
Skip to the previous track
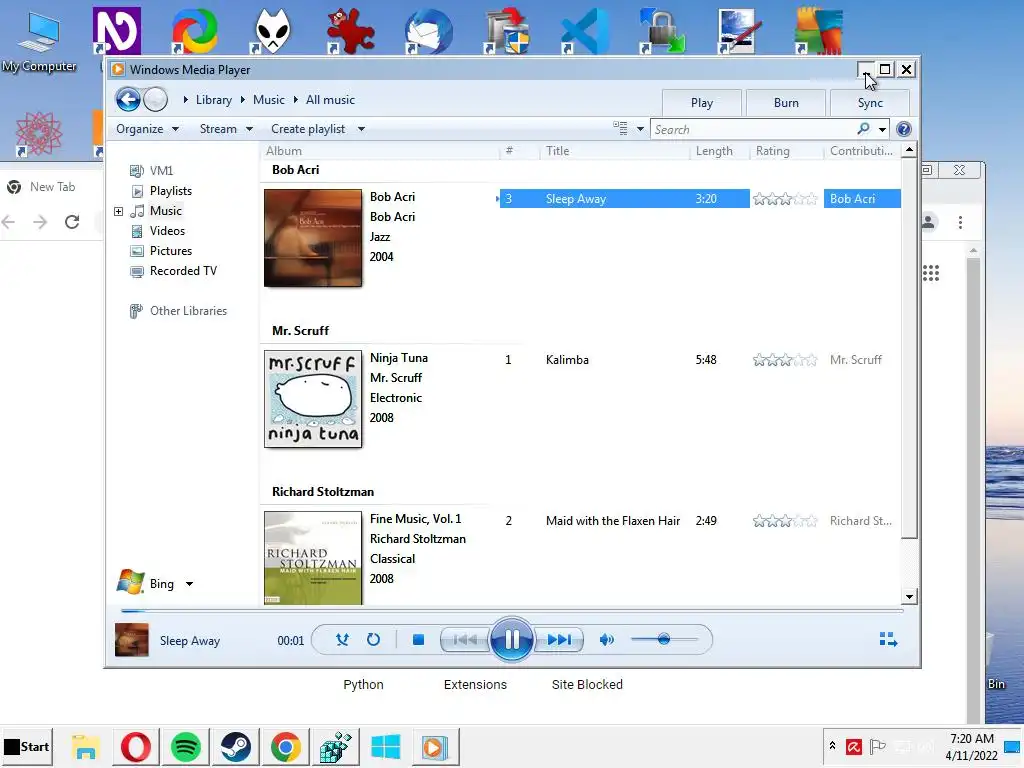coord(465,639)
